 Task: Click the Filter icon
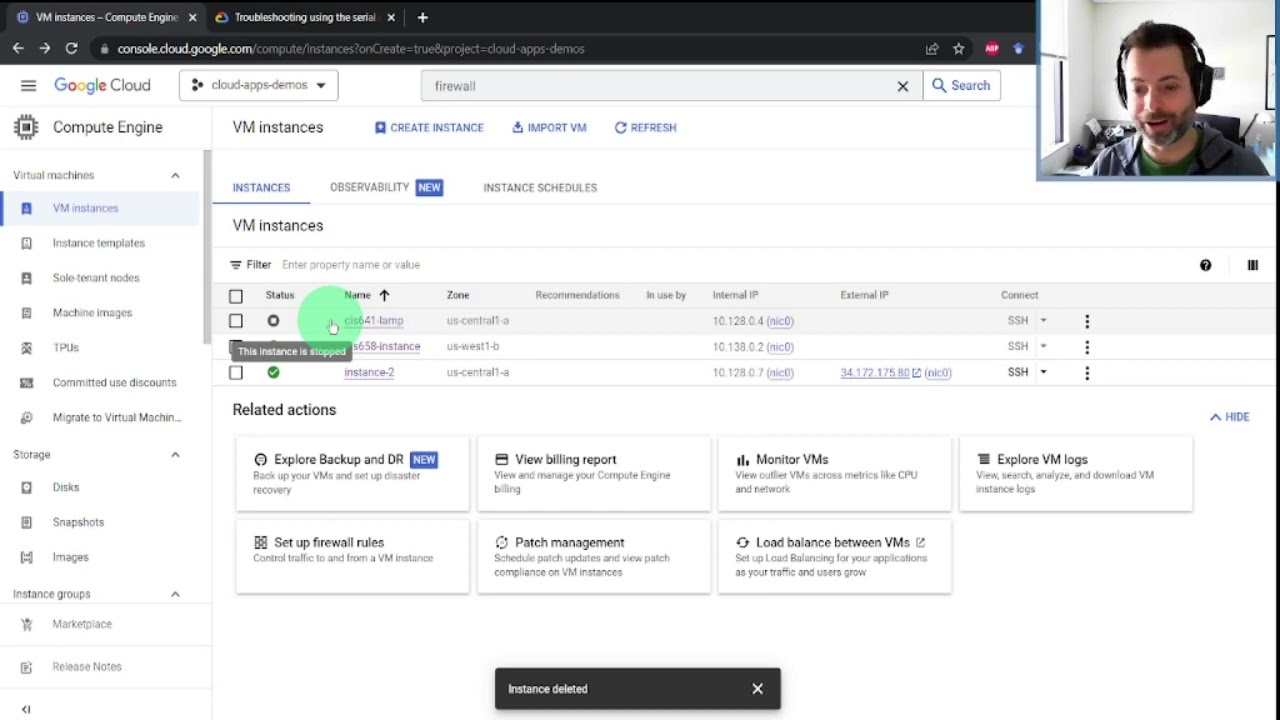pos(236,265)
